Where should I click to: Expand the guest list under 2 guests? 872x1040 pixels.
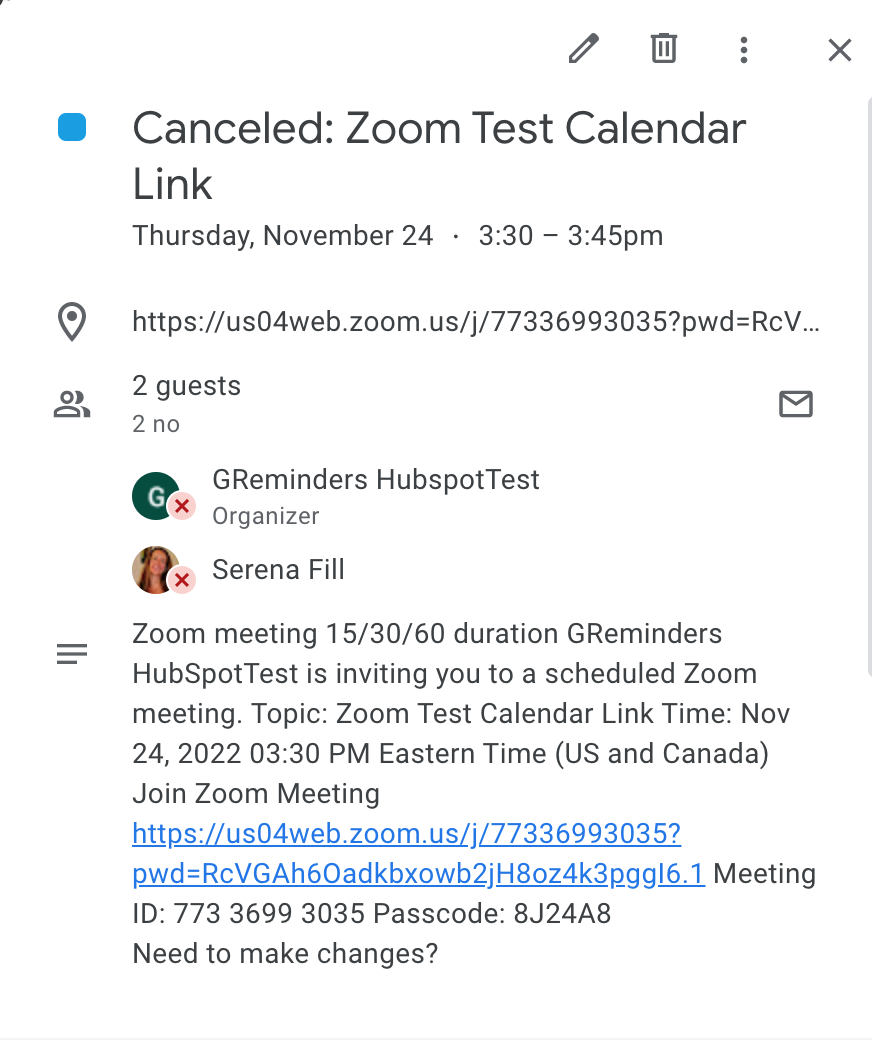(186, 385)
